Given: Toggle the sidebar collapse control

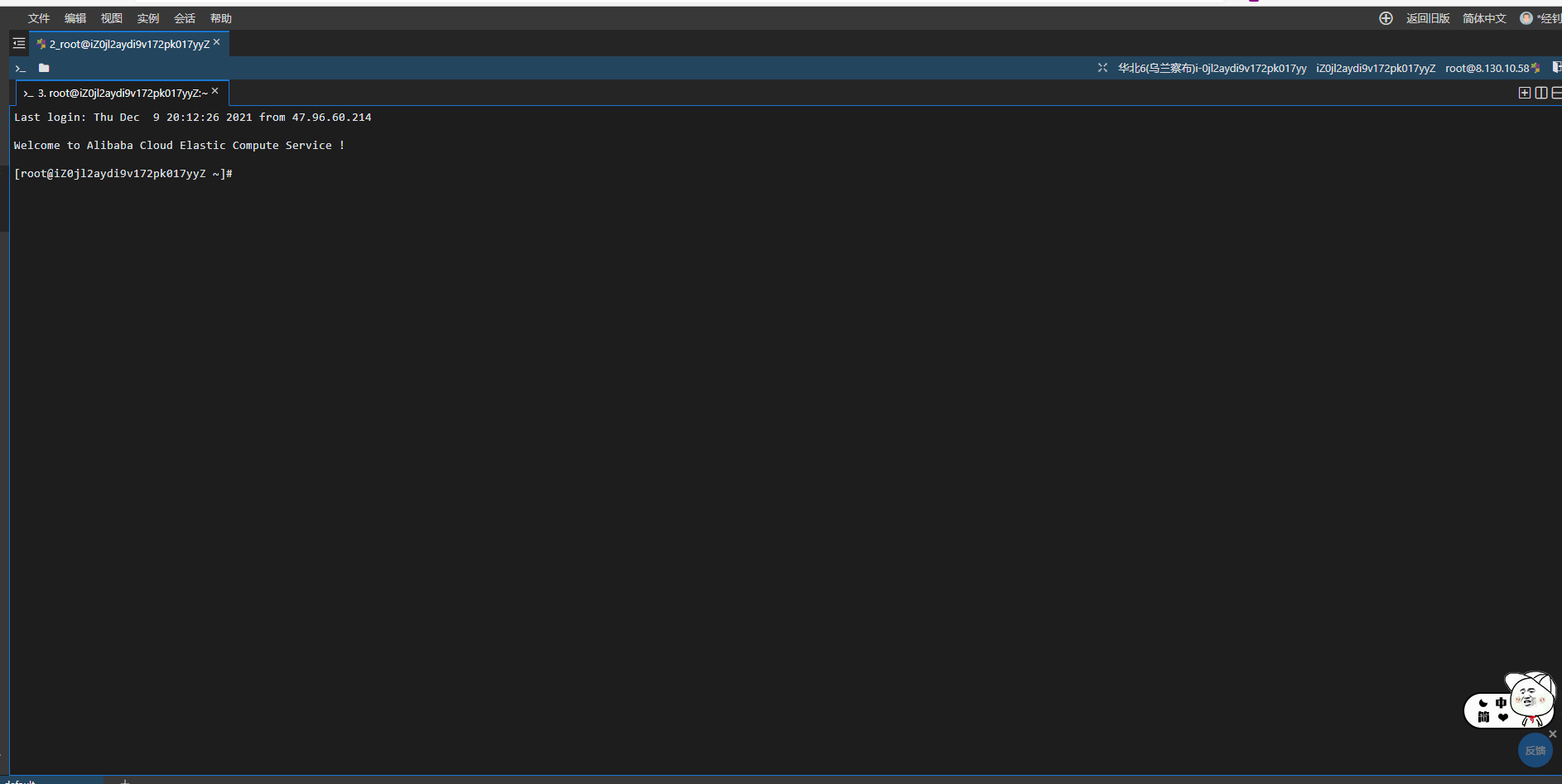Looking at the screenshot, I should coord(18,43).
